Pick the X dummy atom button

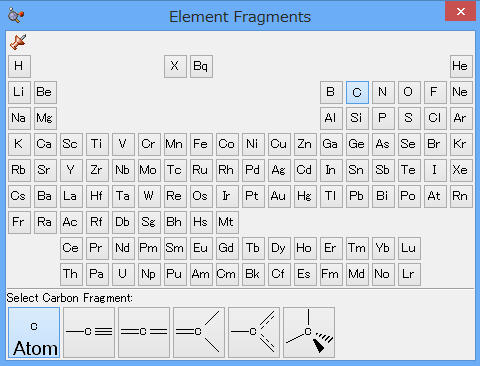175,66
